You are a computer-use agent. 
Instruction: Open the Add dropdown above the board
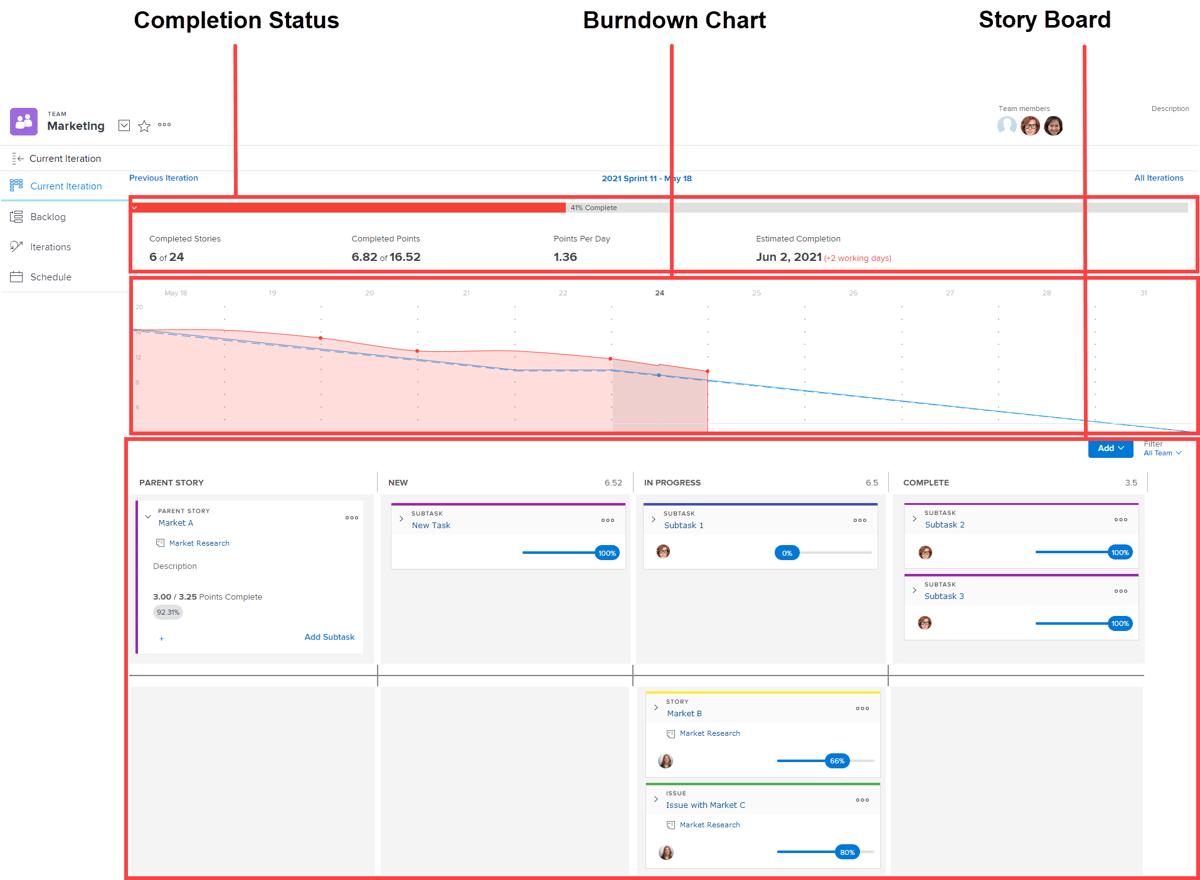pos(1110,448)
